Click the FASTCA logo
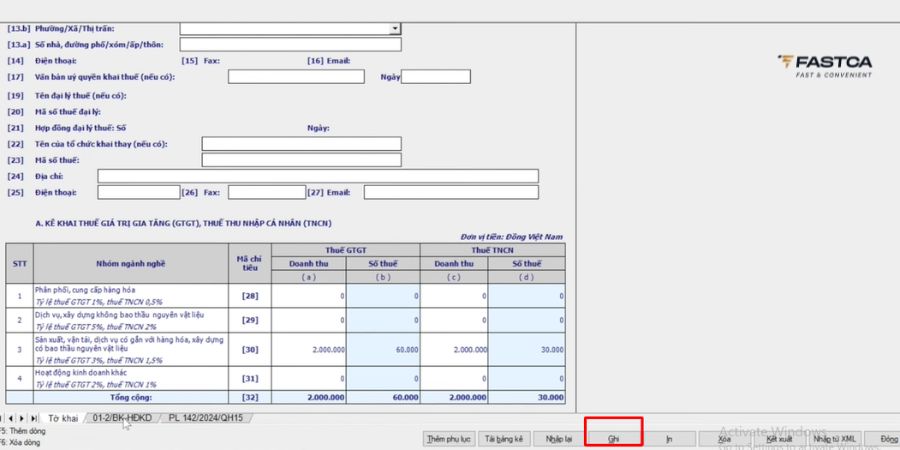This screenshot has width=900, height=450. click(x=824, y=66)
